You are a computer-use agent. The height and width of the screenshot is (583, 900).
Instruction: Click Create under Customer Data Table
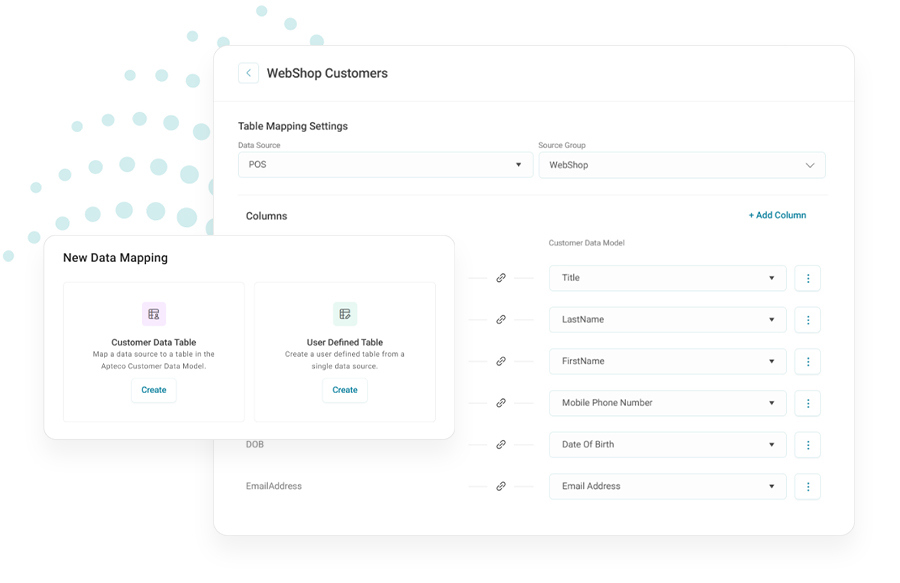point(153,390)
